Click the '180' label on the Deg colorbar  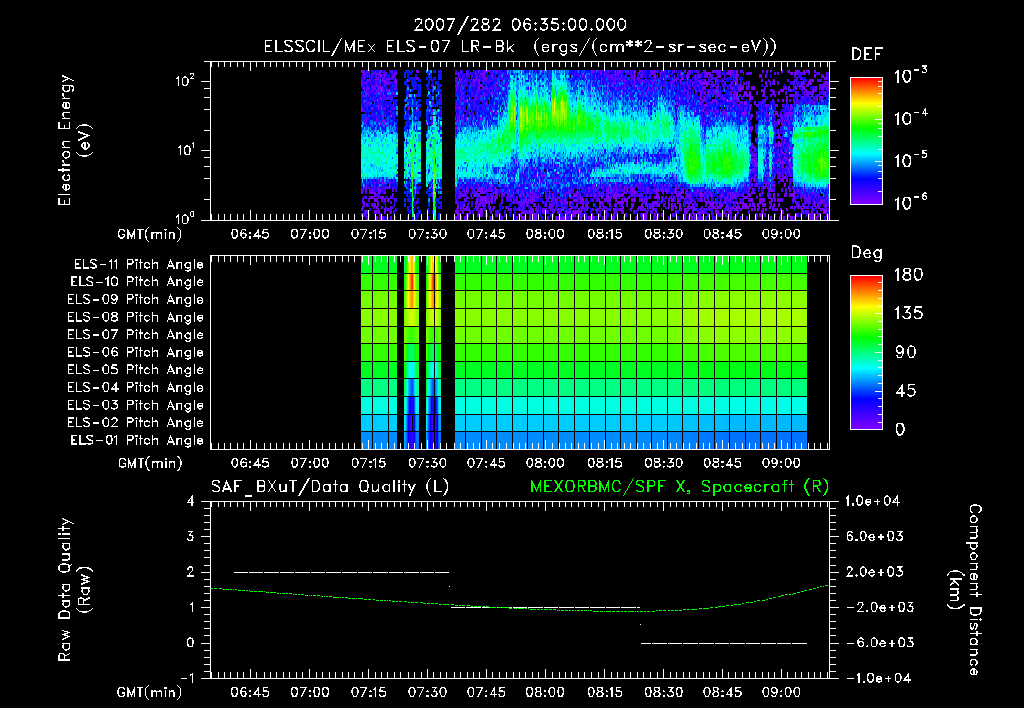(908, 275)
